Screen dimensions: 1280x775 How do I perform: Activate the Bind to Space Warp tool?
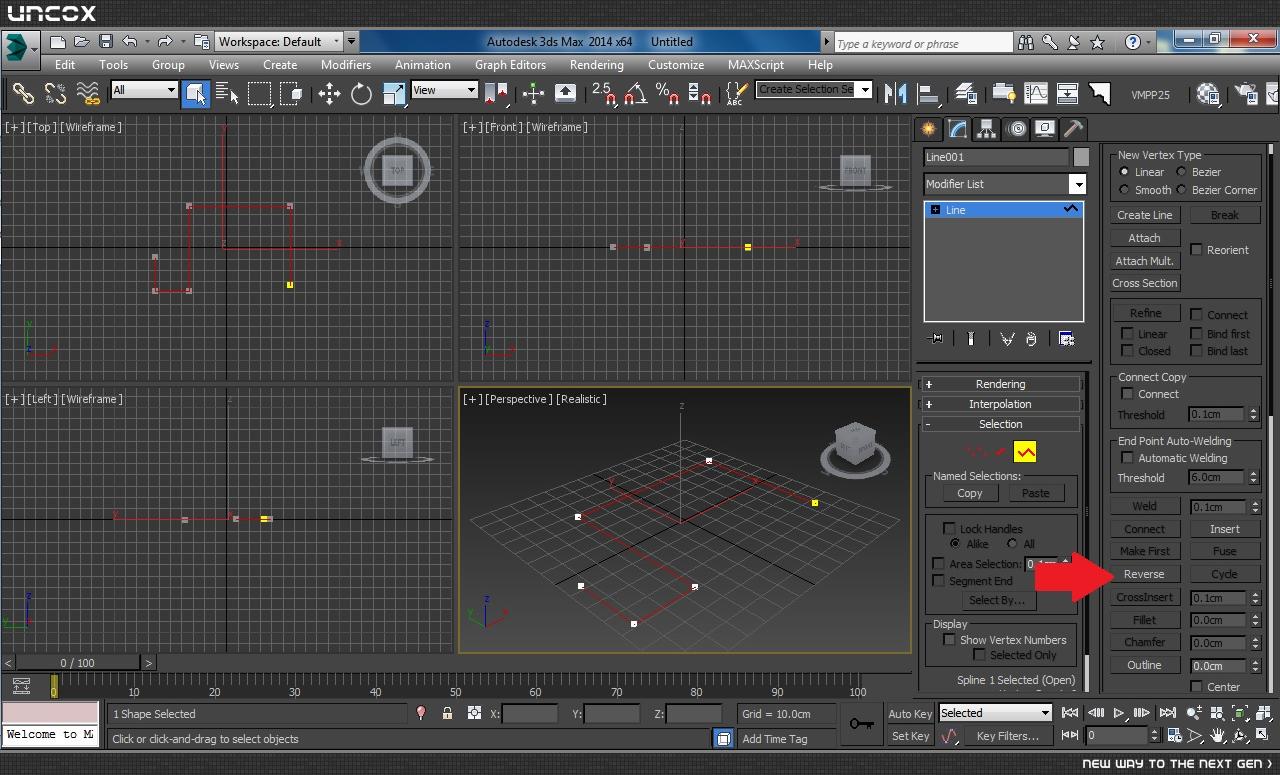pos(88,94)
